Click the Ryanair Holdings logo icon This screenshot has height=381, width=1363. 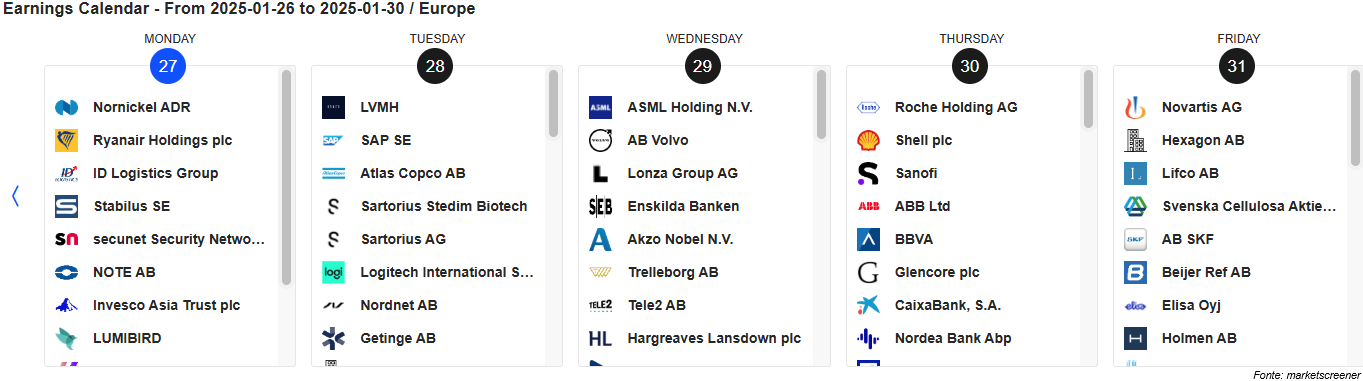tap(66, 140)
